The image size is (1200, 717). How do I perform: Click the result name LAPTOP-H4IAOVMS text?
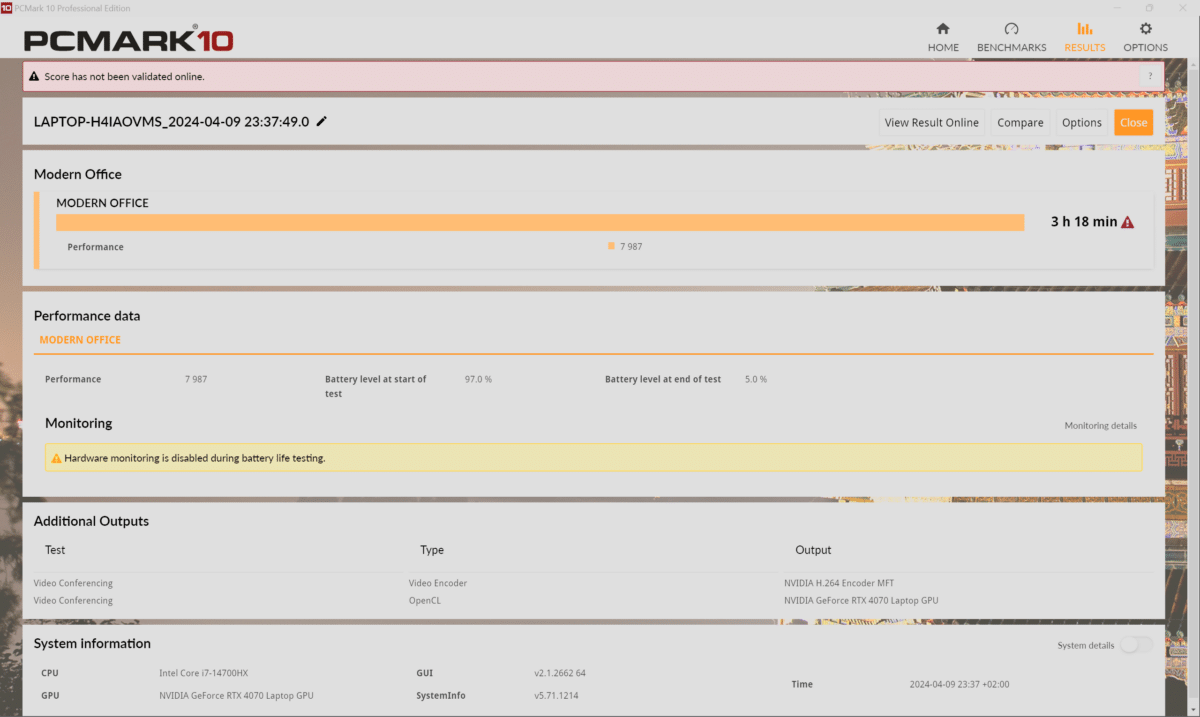(171, 121)
